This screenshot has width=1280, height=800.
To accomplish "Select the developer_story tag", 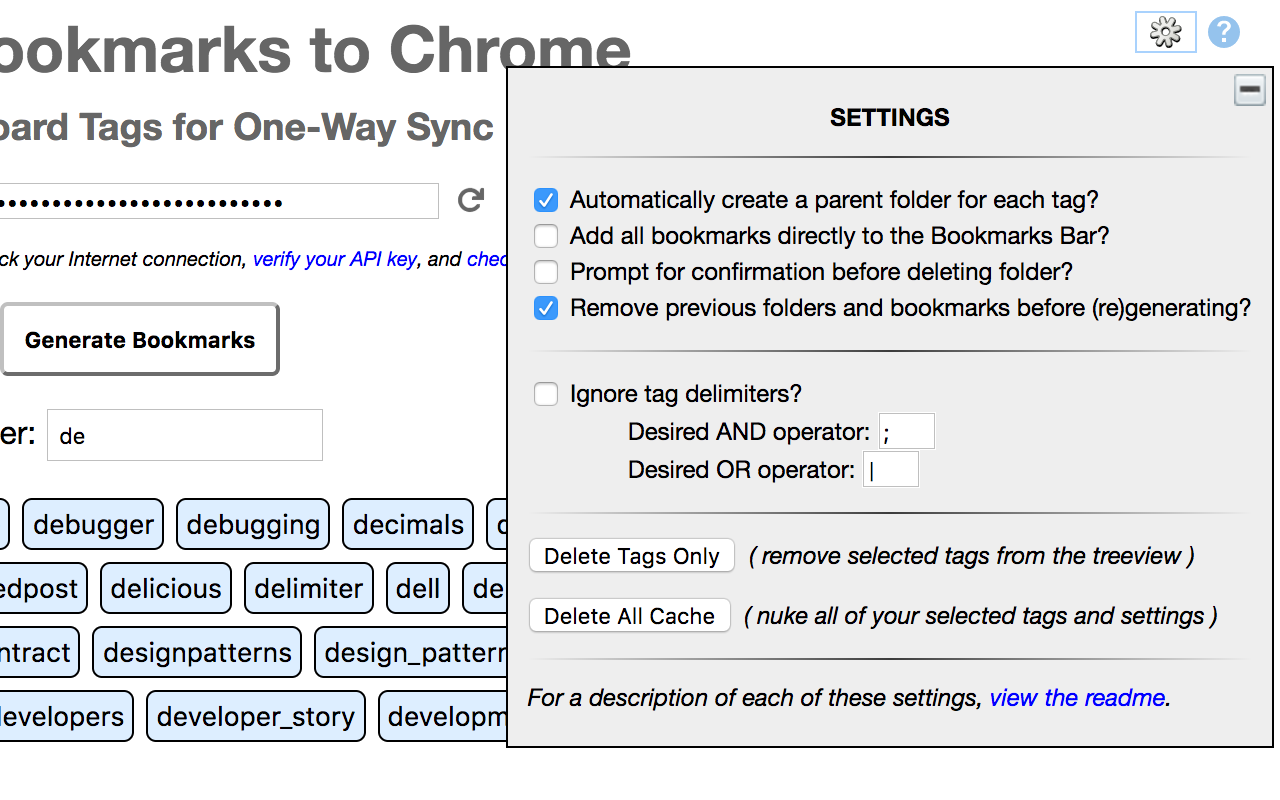I will 256,717.
